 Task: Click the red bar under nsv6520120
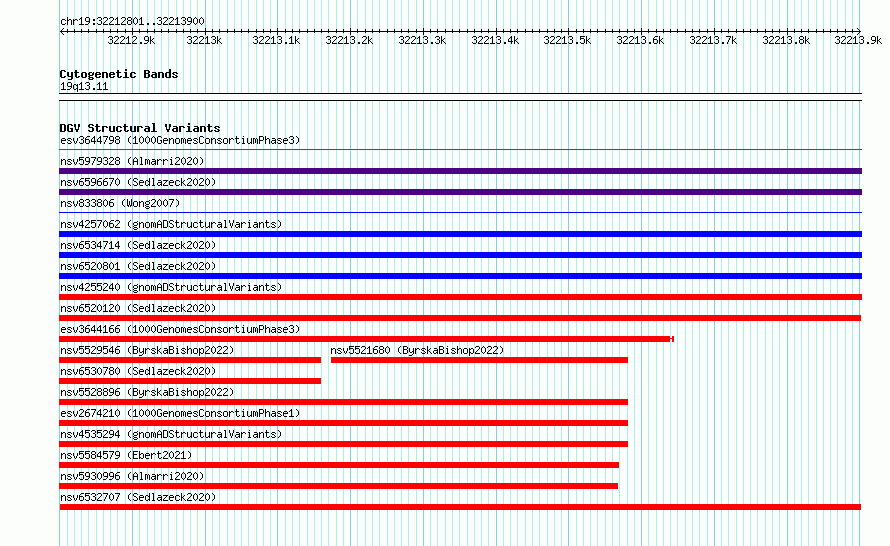[x=460, y=318]
